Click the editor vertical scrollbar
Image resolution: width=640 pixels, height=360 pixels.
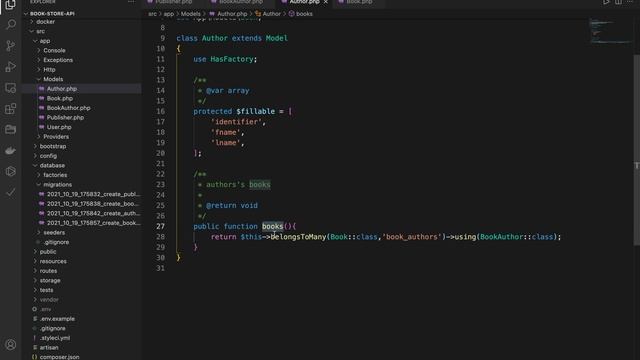point(636,150)
